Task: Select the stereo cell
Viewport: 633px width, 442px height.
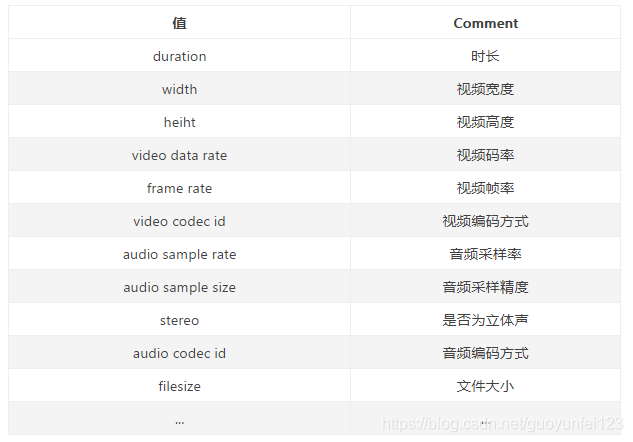Action: click(179, 320)
